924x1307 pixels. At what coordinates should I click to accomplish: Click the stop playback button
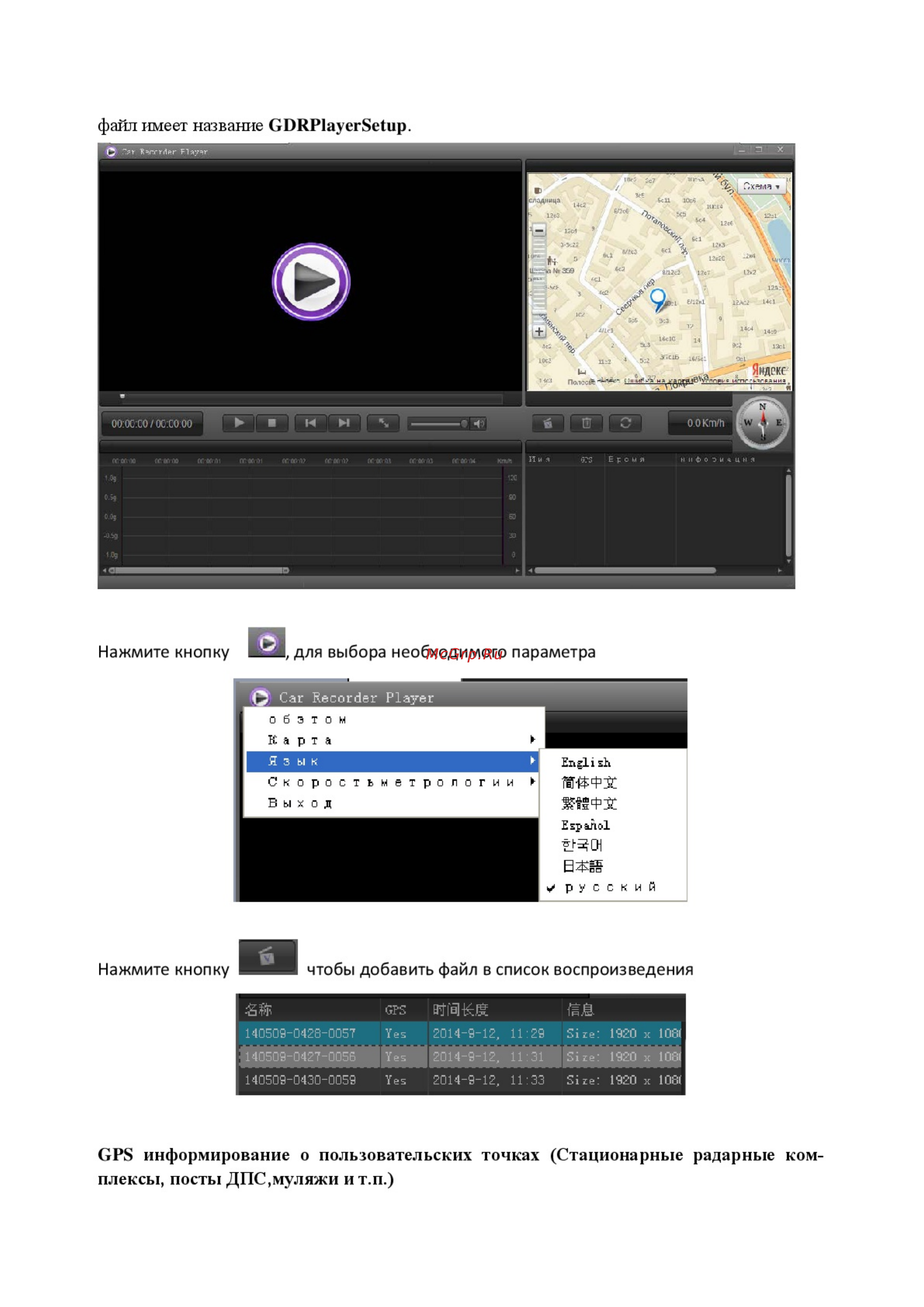point(272,423)
